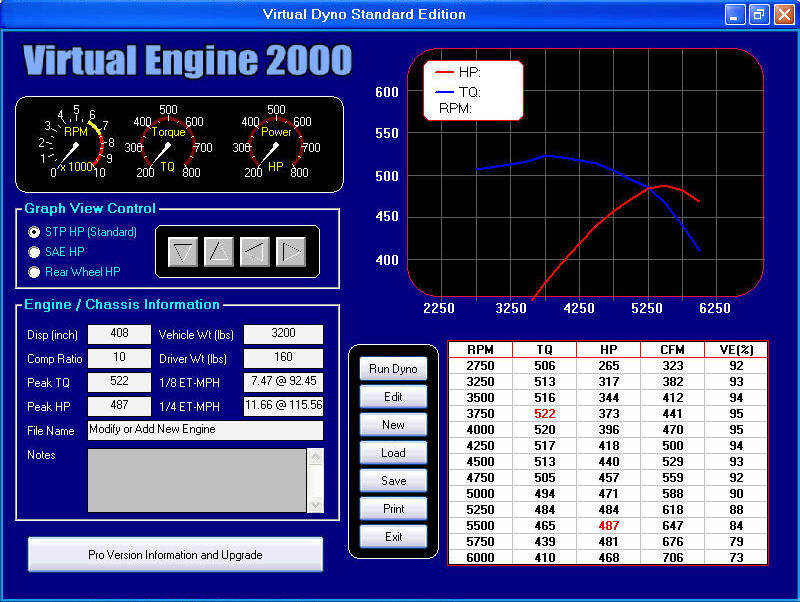Click the graph pan up arrow icon
The width and height of the screenshot is (800, 602).
point(219,253)
